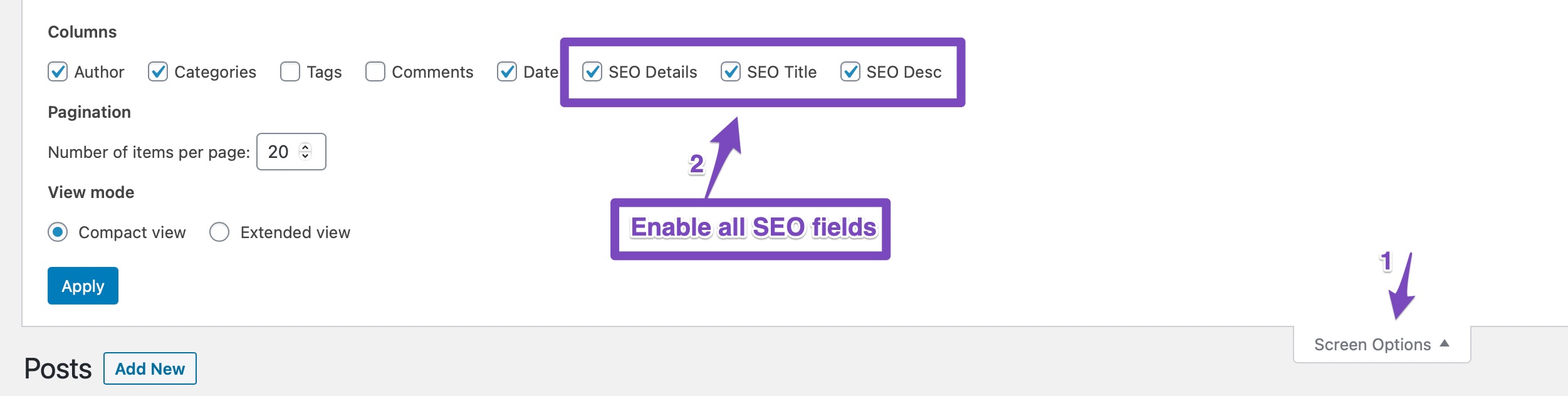Collapse the Screen Options tab
The width and height of the screenshot is (1568, 396).
click(1372, 345)
